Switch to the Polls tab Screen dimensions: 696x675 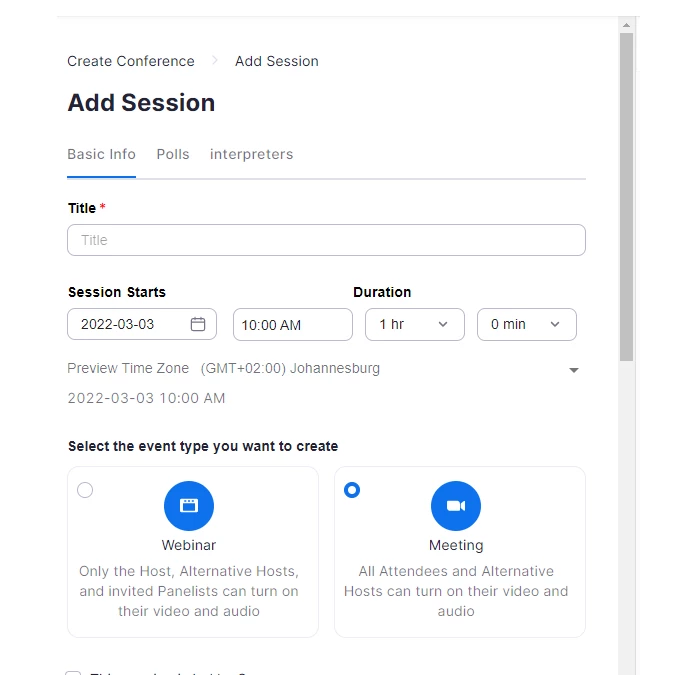pos(173,154)
